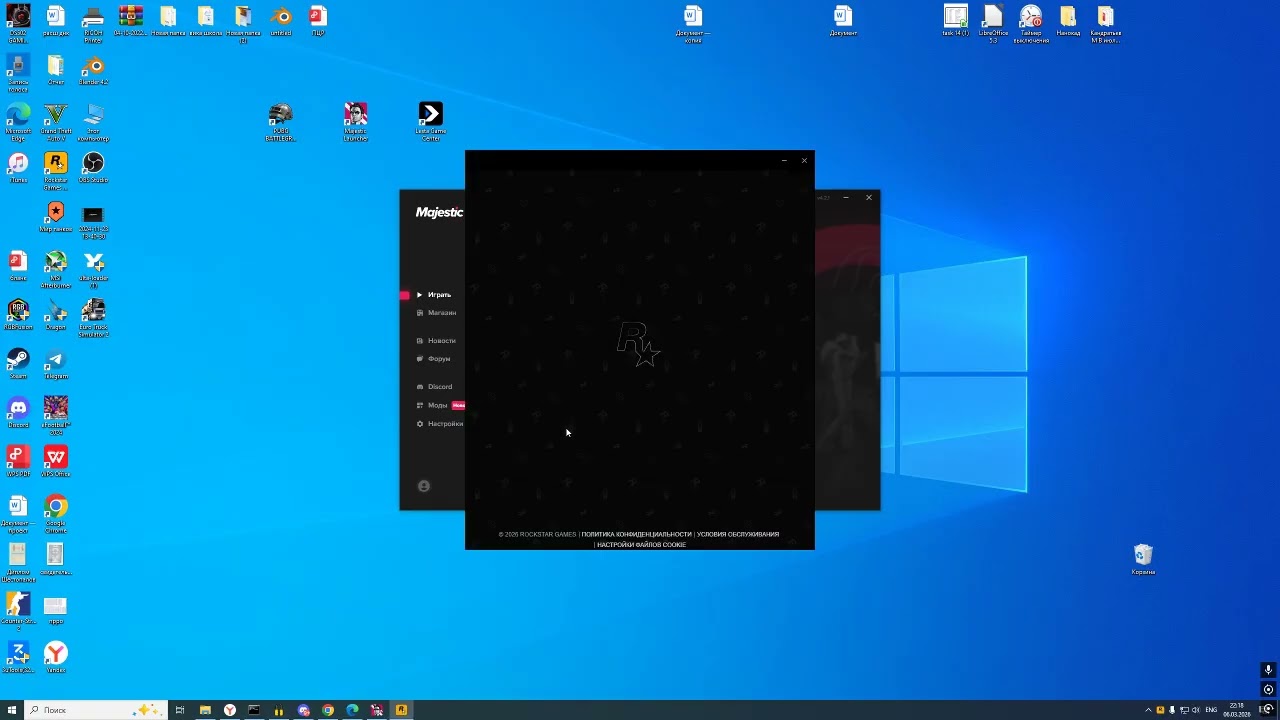Open Магазин in Majestic launcher sidebar
Image resolution: width=1280 pixels, height=720 pixels.
[x=436, y=313]
